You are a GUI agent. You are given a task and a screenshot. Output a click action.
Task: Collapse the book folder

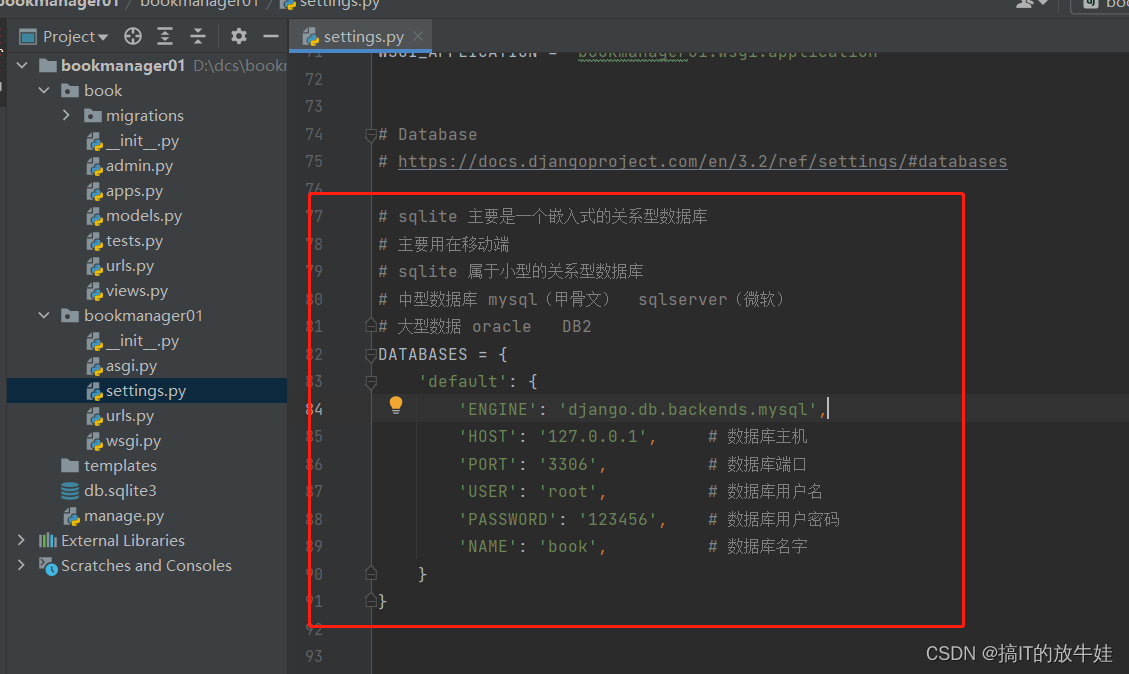point(45,91)
